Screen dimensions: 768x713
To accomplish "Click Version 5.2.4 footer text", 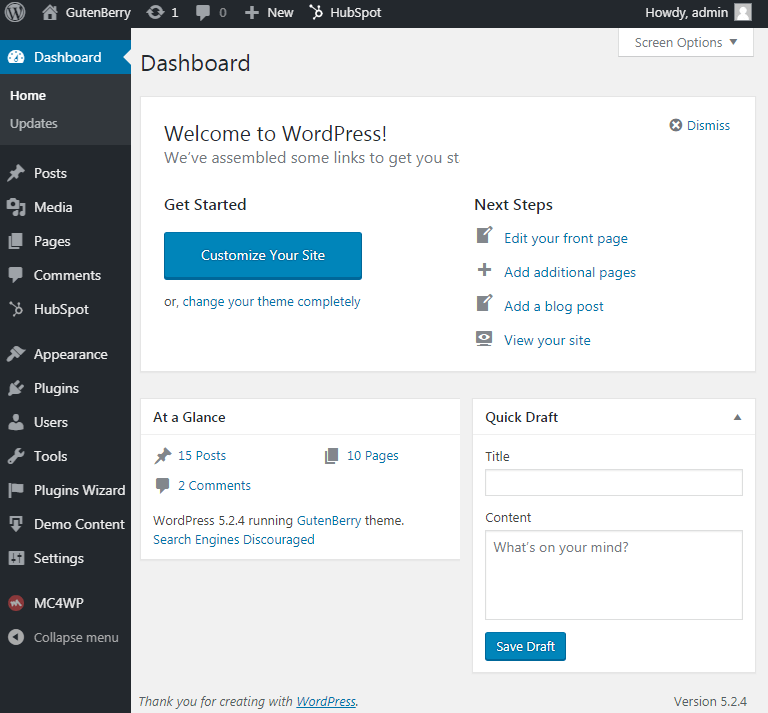I will tap(710, 701).
